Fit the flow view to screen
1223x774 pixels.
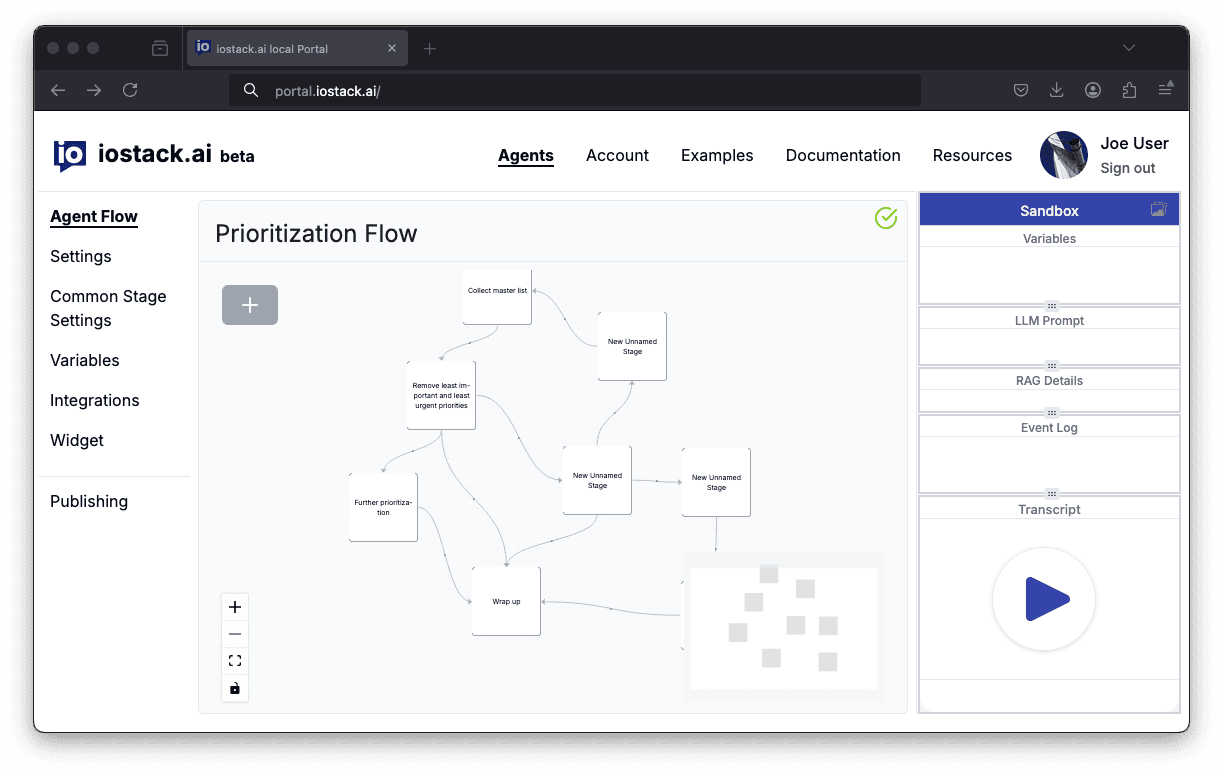tap(235, 661)
